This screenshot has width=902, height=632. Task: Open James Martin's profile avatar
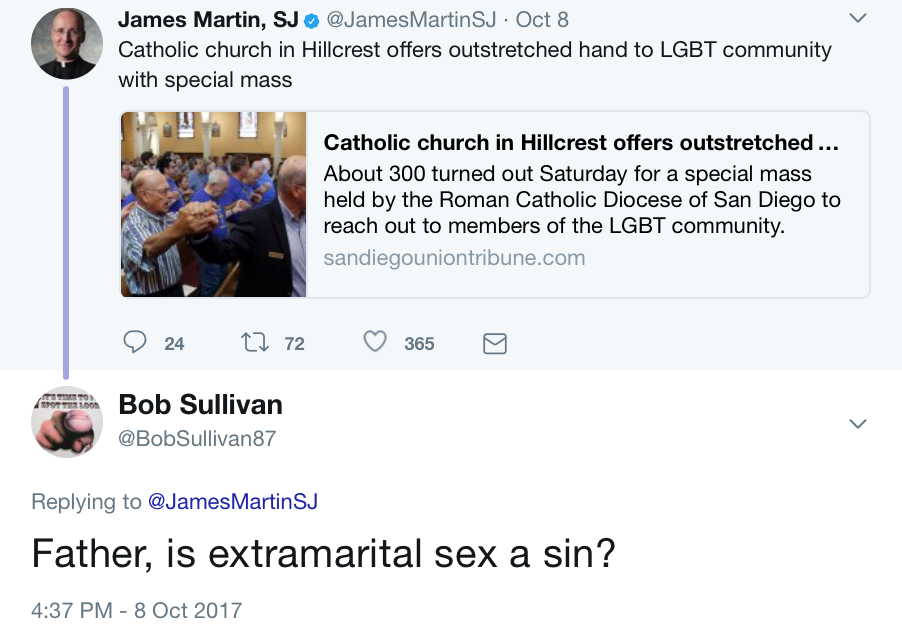67,43
